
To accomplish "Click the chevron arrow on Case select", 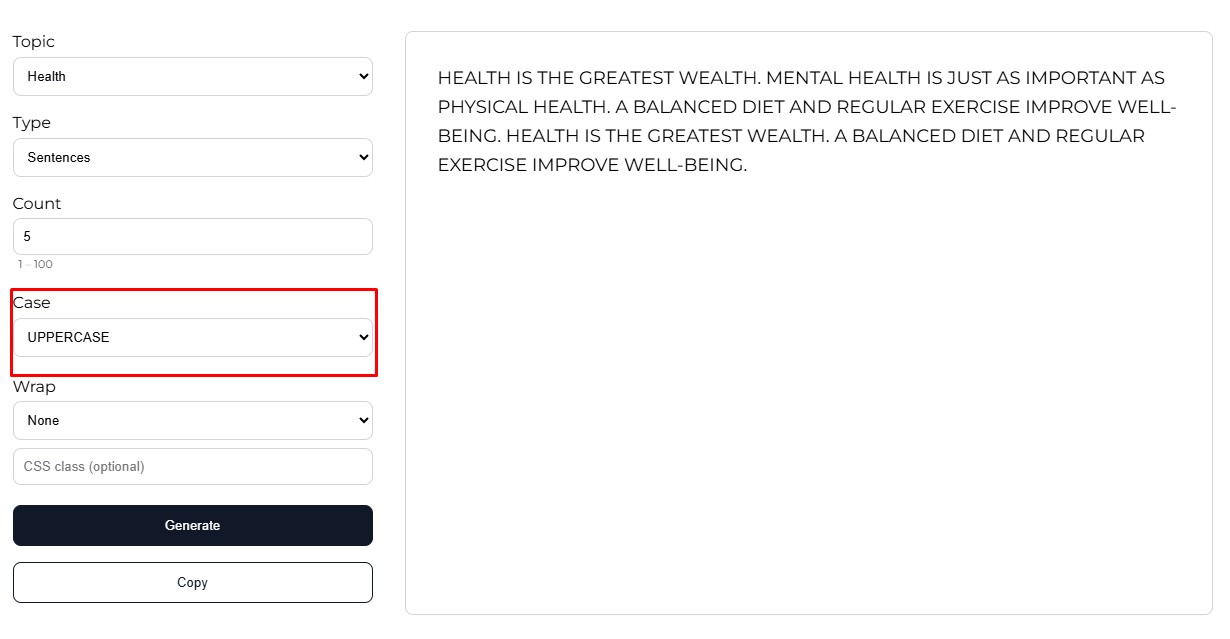I will coord(363,337).
